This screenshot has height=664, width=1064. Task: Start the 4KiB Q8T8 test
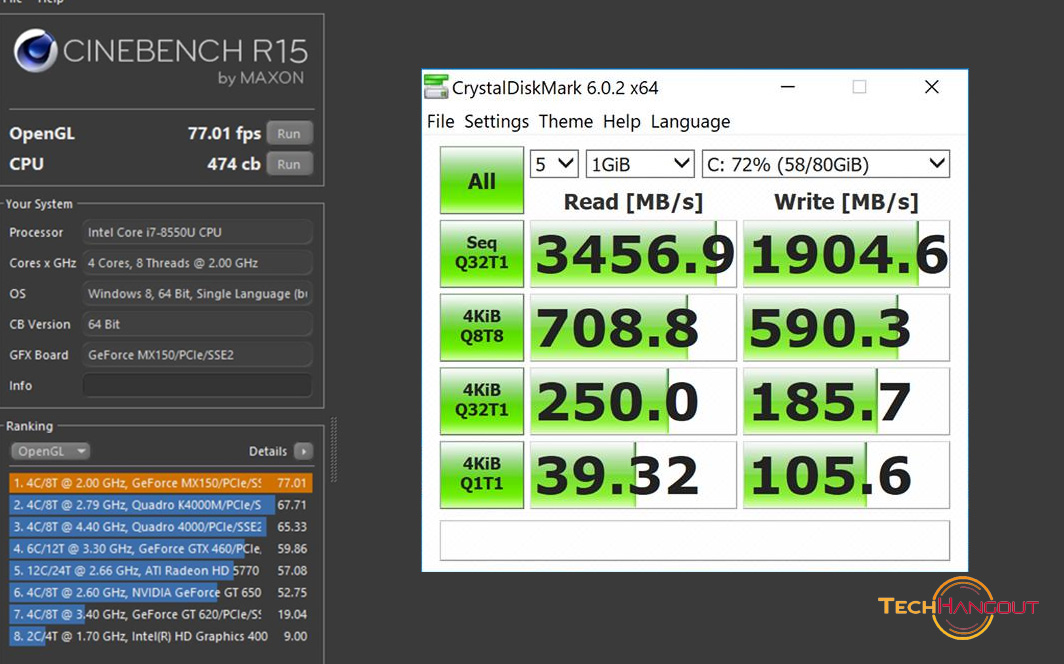pos(482,327)
